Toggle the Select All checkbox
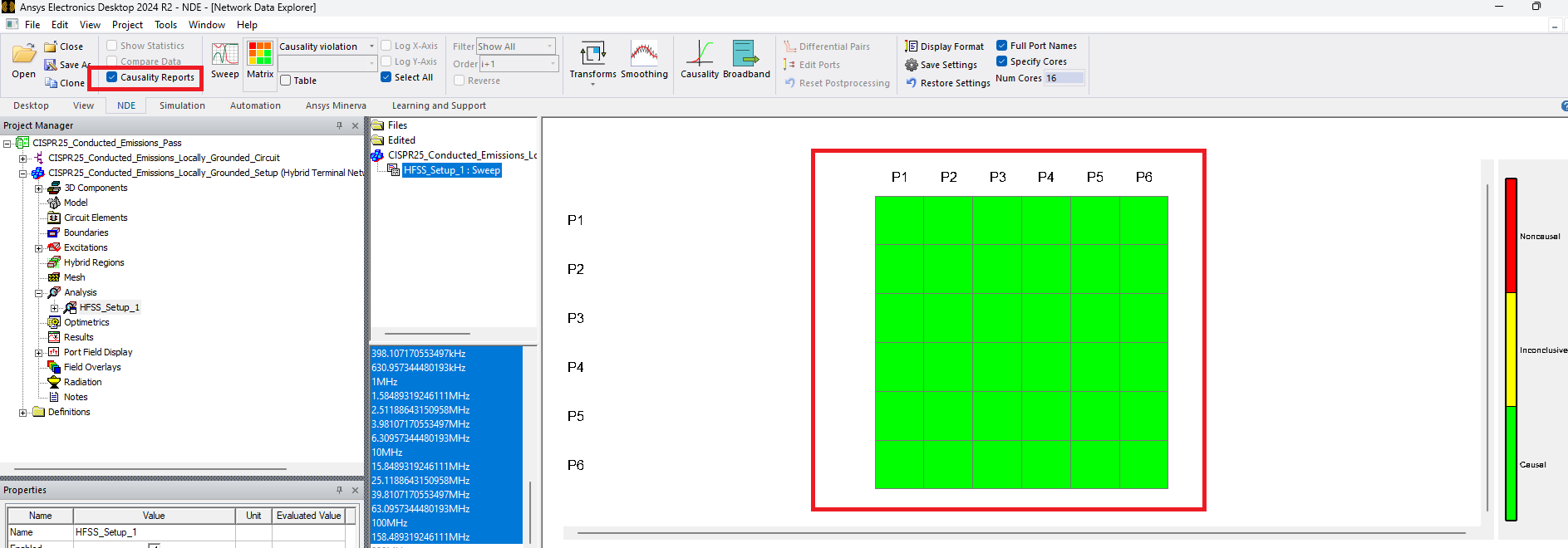 coord(386,77)
